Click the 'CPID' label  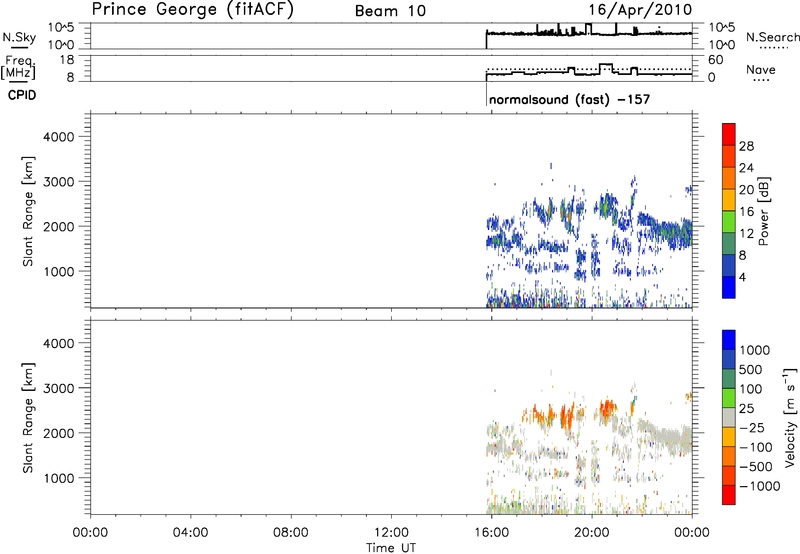[22, 95]
